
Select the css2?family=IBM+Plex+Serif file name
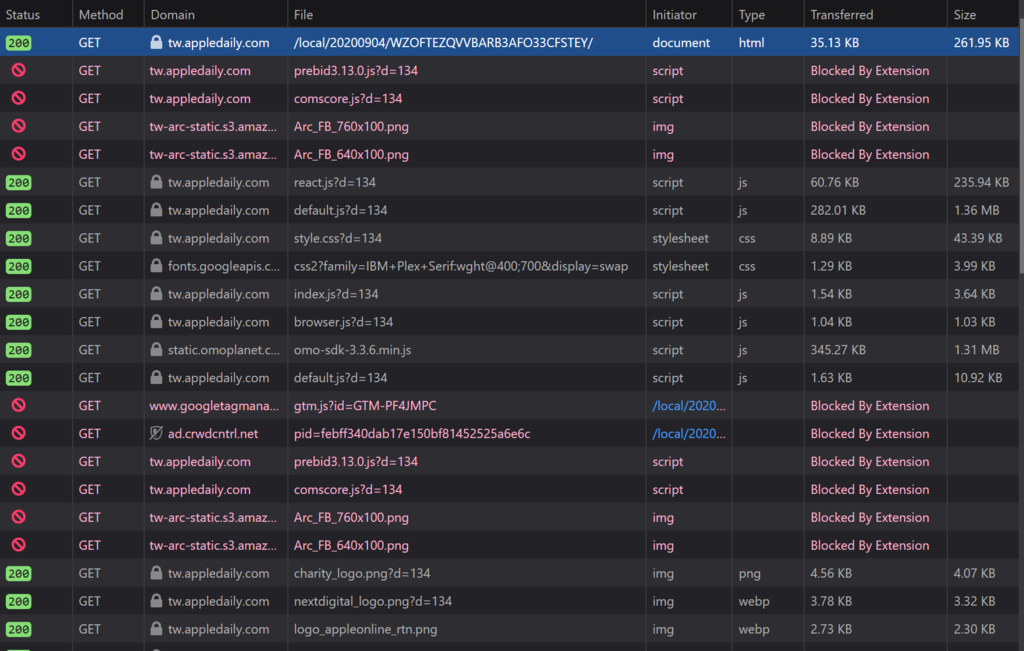coord(460,266)
